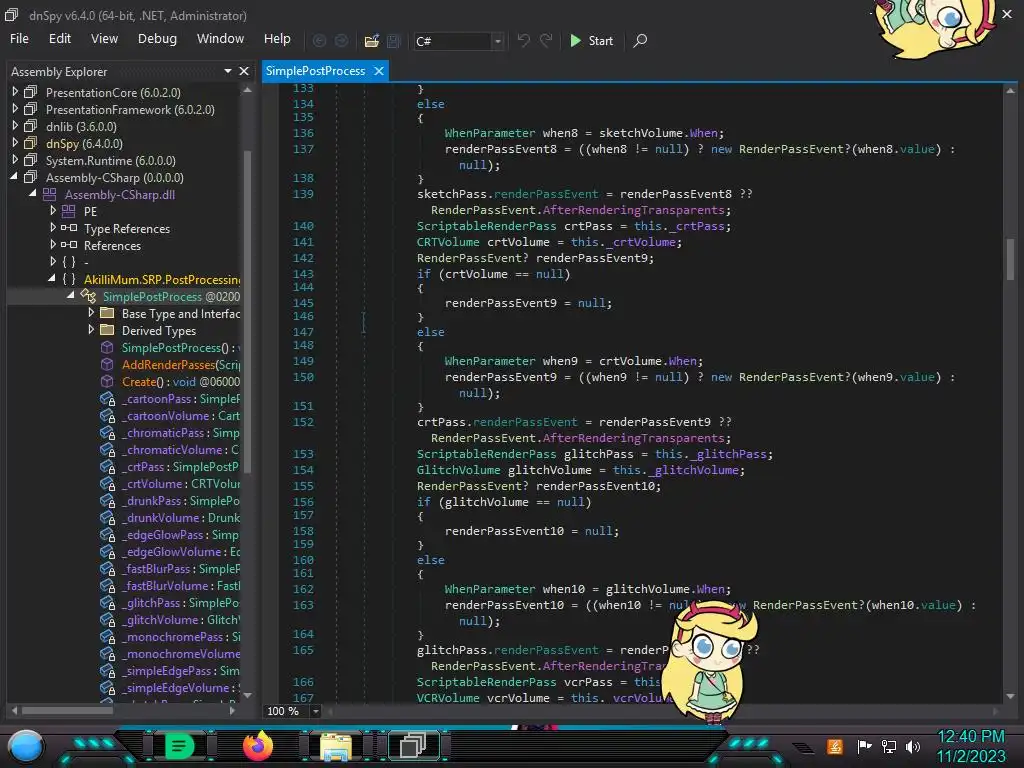Select the _chromaticVolume field icon
Screen dimensions: 1024x768
point(107,450)
